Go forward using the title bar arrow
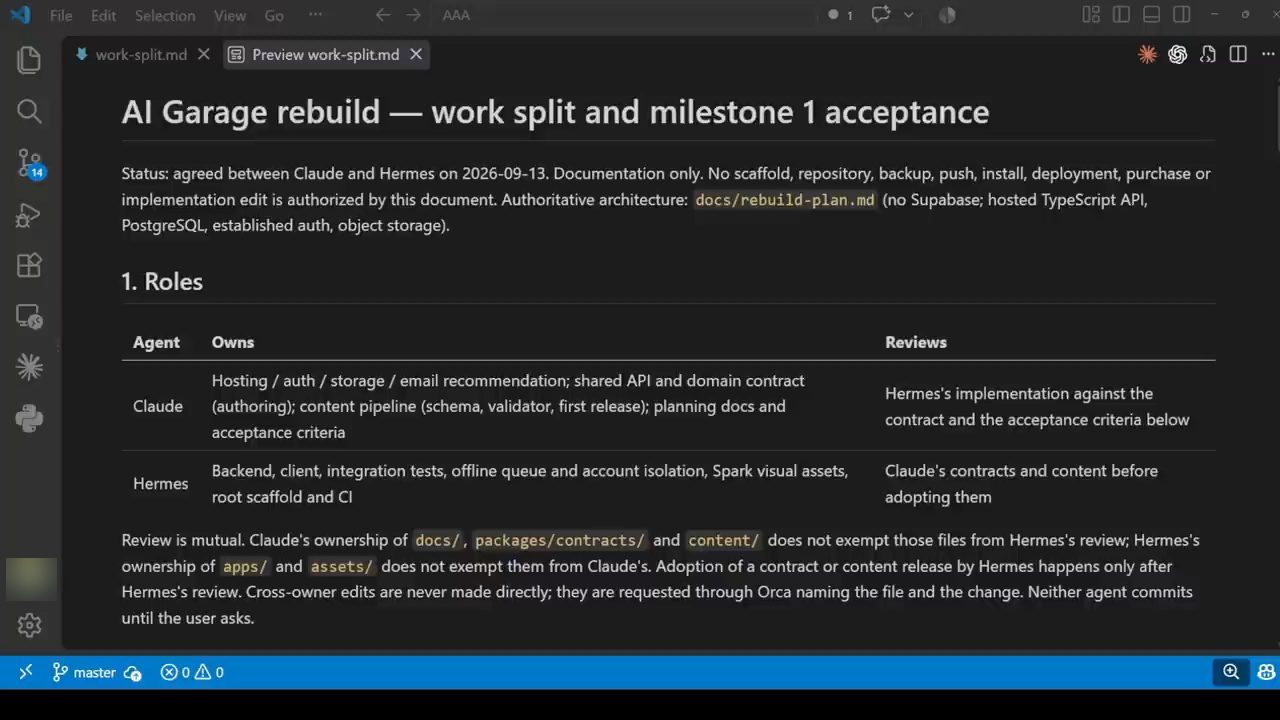This screenshot has width=1280, height=720. [414, 15]
